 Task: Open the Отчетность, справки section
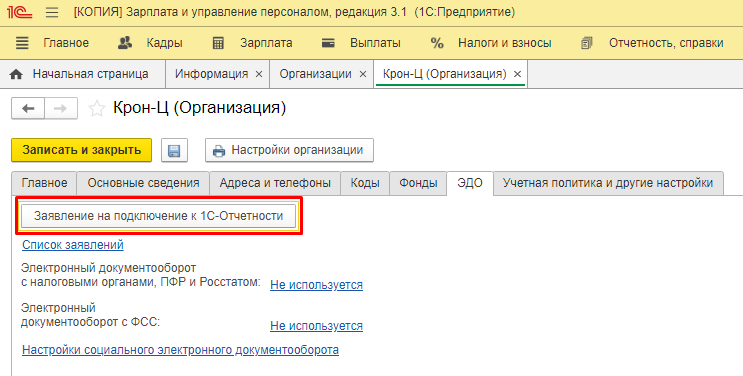pyautogui.click(x=666, y=43)
